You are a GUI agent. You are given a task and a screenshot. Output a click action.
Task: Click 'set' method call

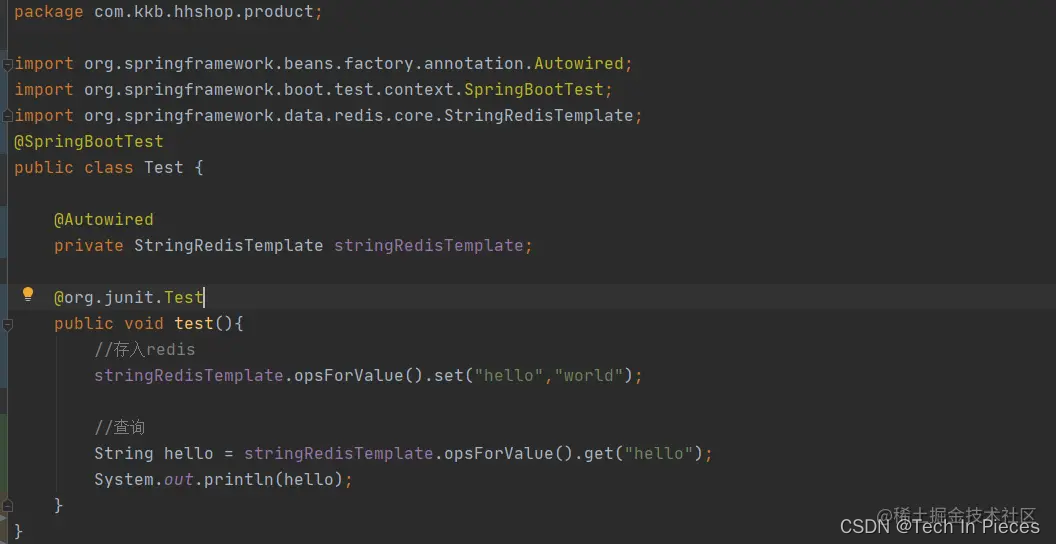(449, 376)
